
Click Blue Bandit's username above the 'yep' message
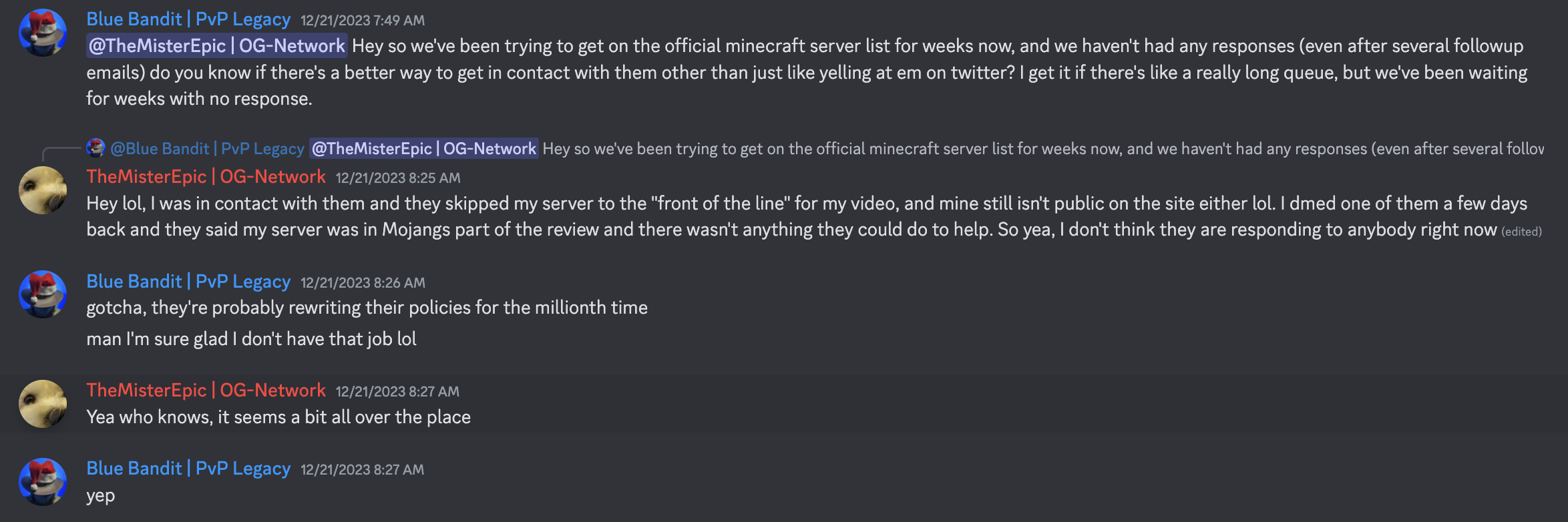click(188, 468)
